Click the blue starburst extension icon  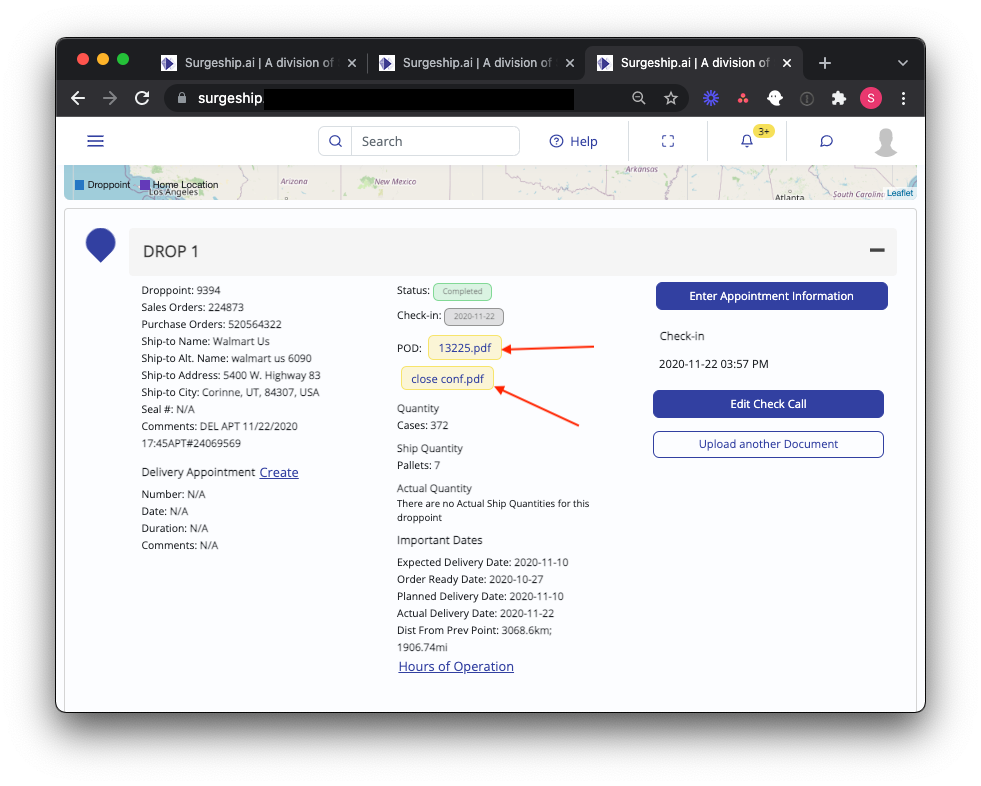[x=711, y=98]
